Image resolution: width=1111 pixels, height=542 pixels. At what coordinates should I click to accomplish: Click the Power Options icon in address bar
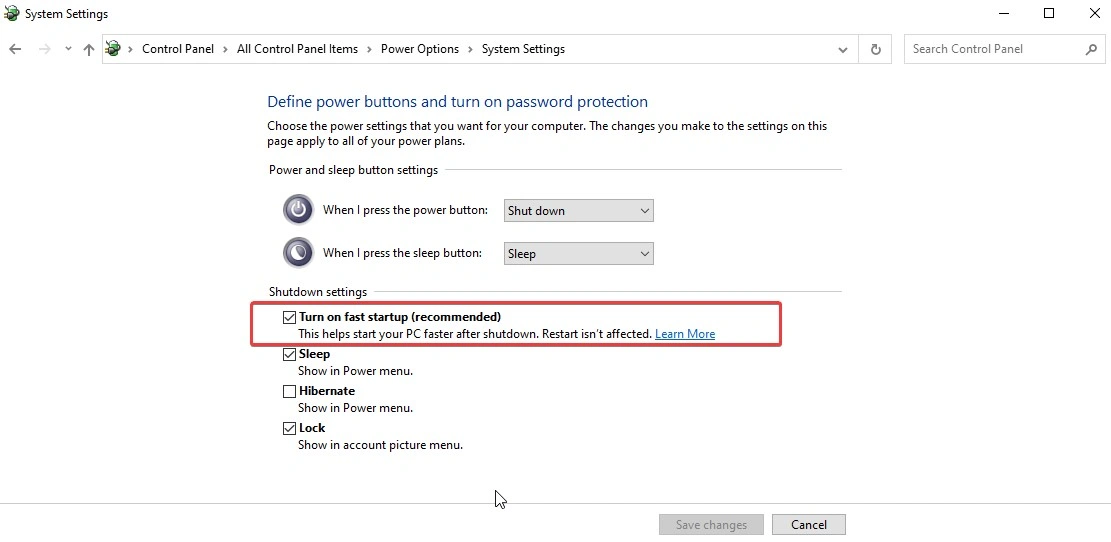coord(113,49)
